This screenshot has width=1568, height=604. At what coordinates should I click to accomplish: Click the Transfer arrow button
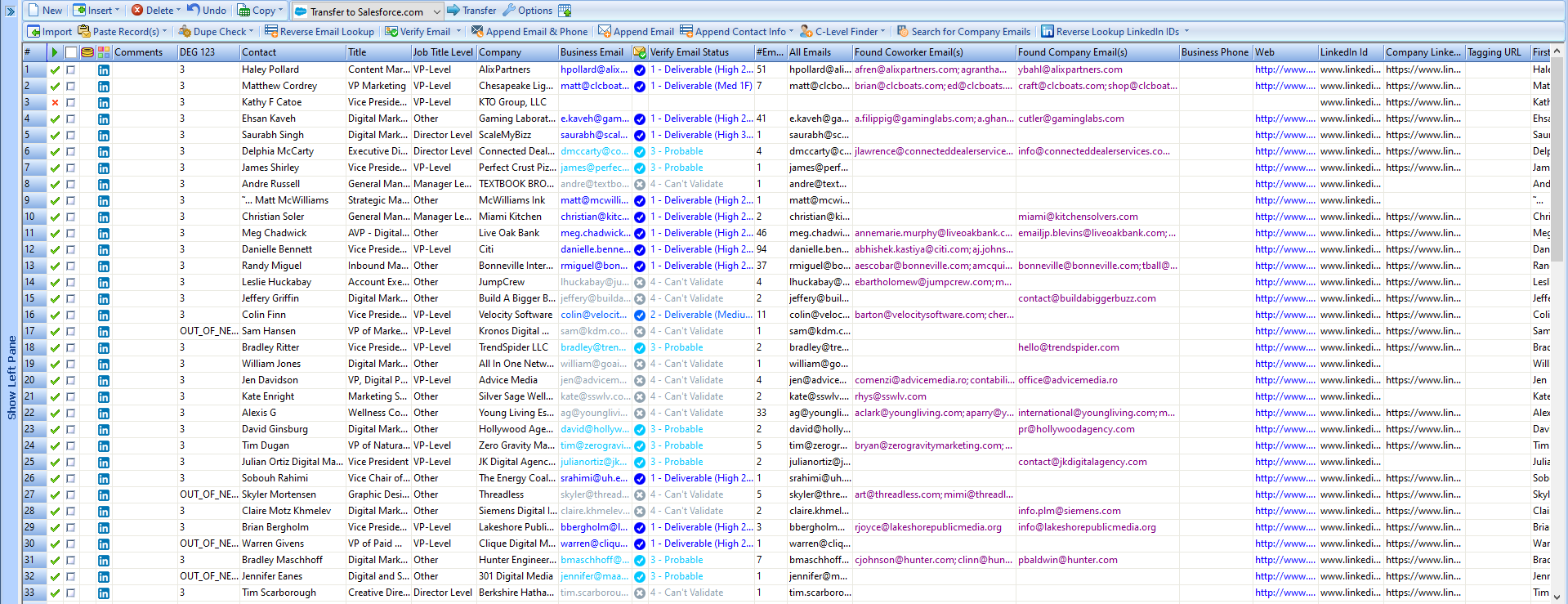(x=471, y=11)
